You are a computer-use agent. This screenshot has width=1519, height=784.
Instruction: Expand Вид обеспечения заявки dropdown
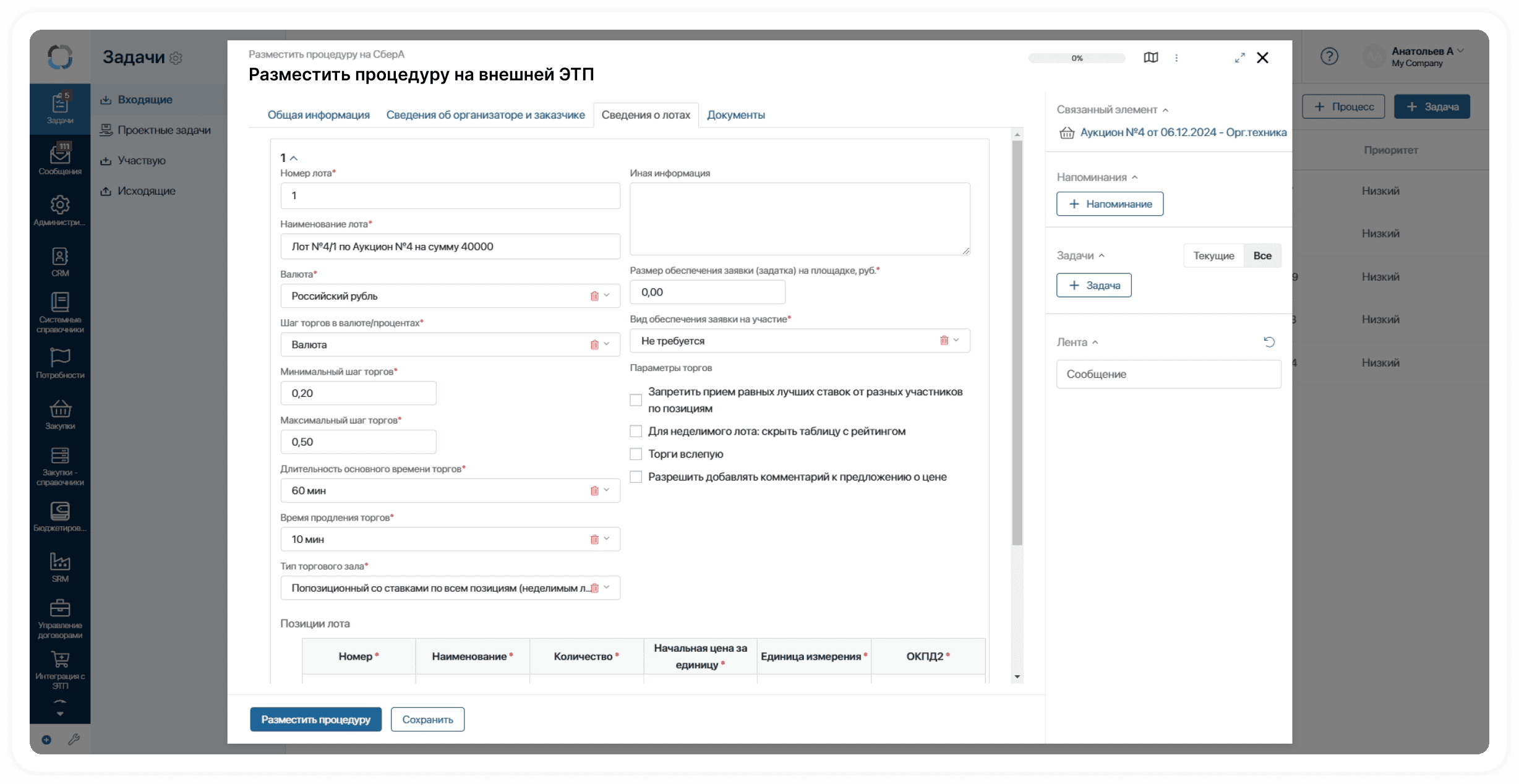(956, 341)
